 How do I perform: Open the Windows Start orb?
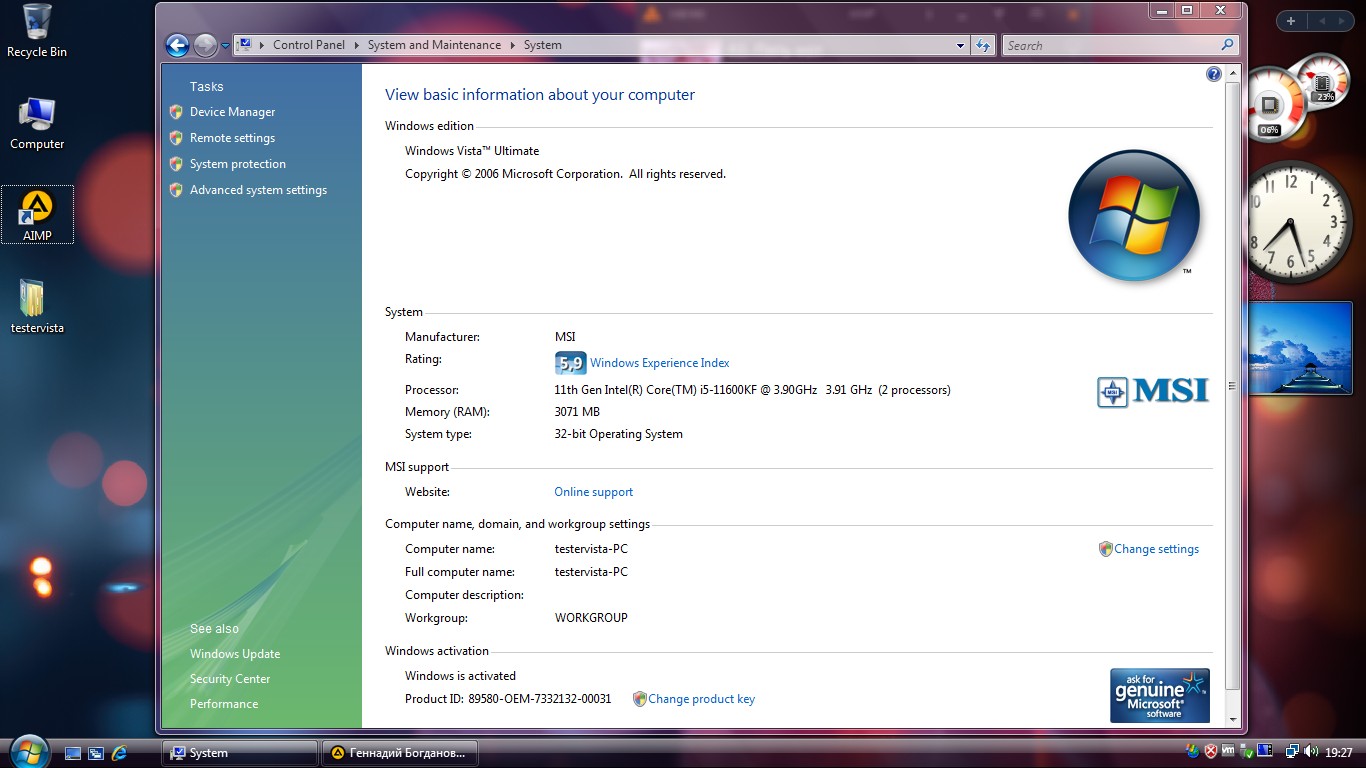tap(28, 750)
